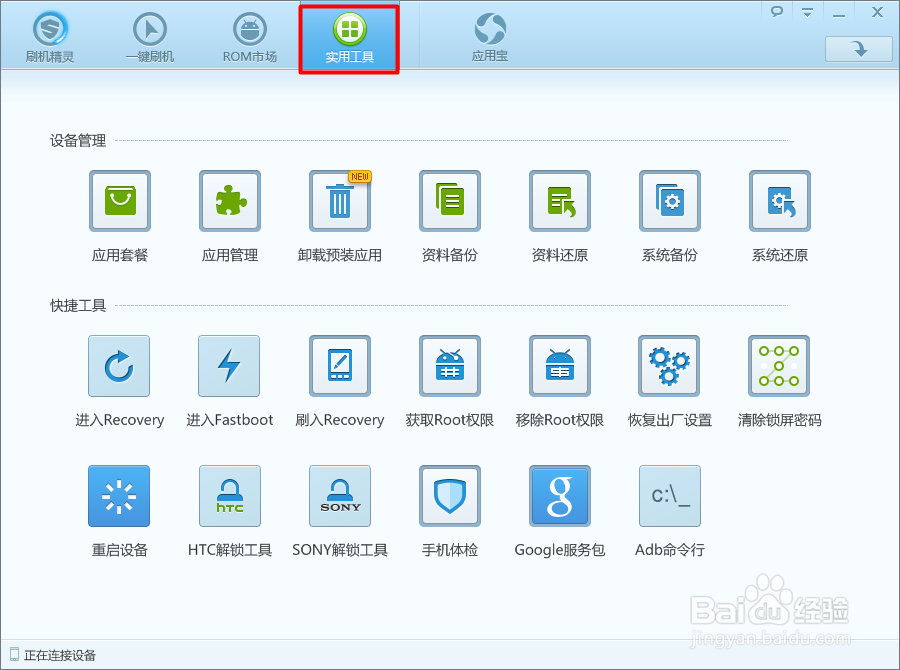Select the 实用工具 tab
The height and width of the screenshot is (670, 900).
(349, 39)
